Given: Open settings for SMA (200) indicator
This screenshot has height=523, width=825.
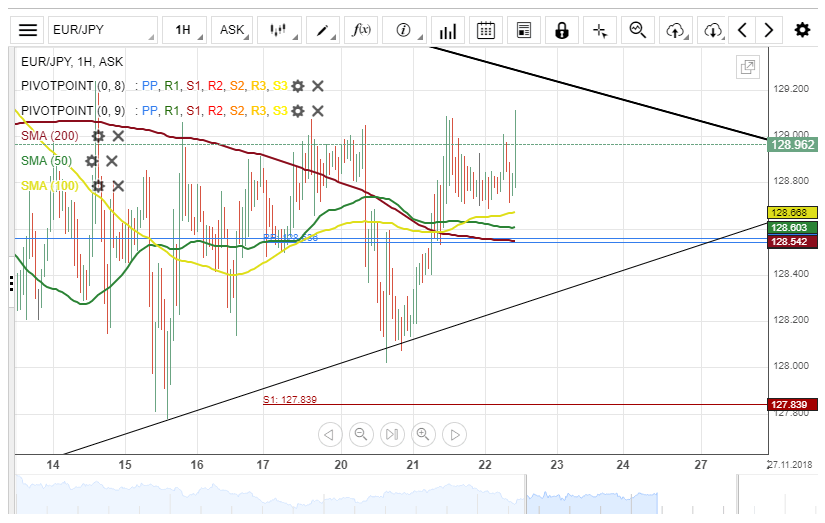Looking at the screenshot, I should coord(98,136).
